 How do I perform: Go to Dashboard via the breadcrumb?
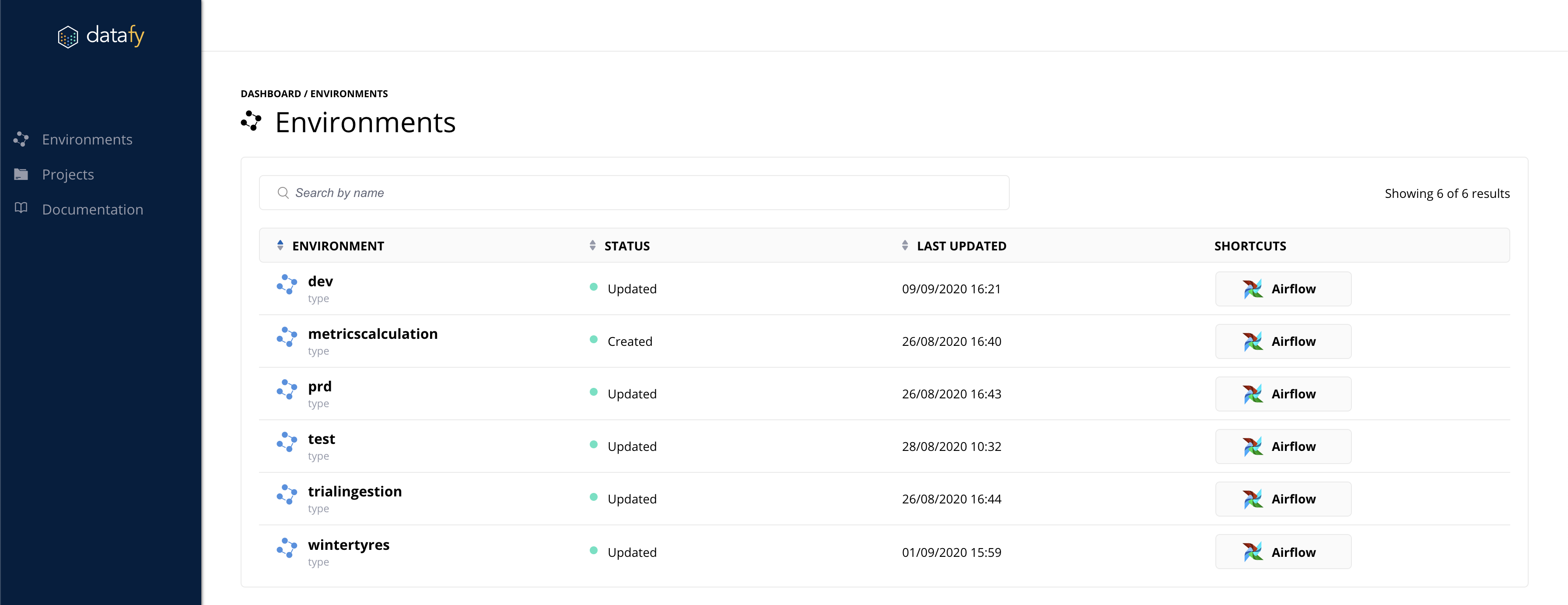pyautogui.click(x=270, y=94)
